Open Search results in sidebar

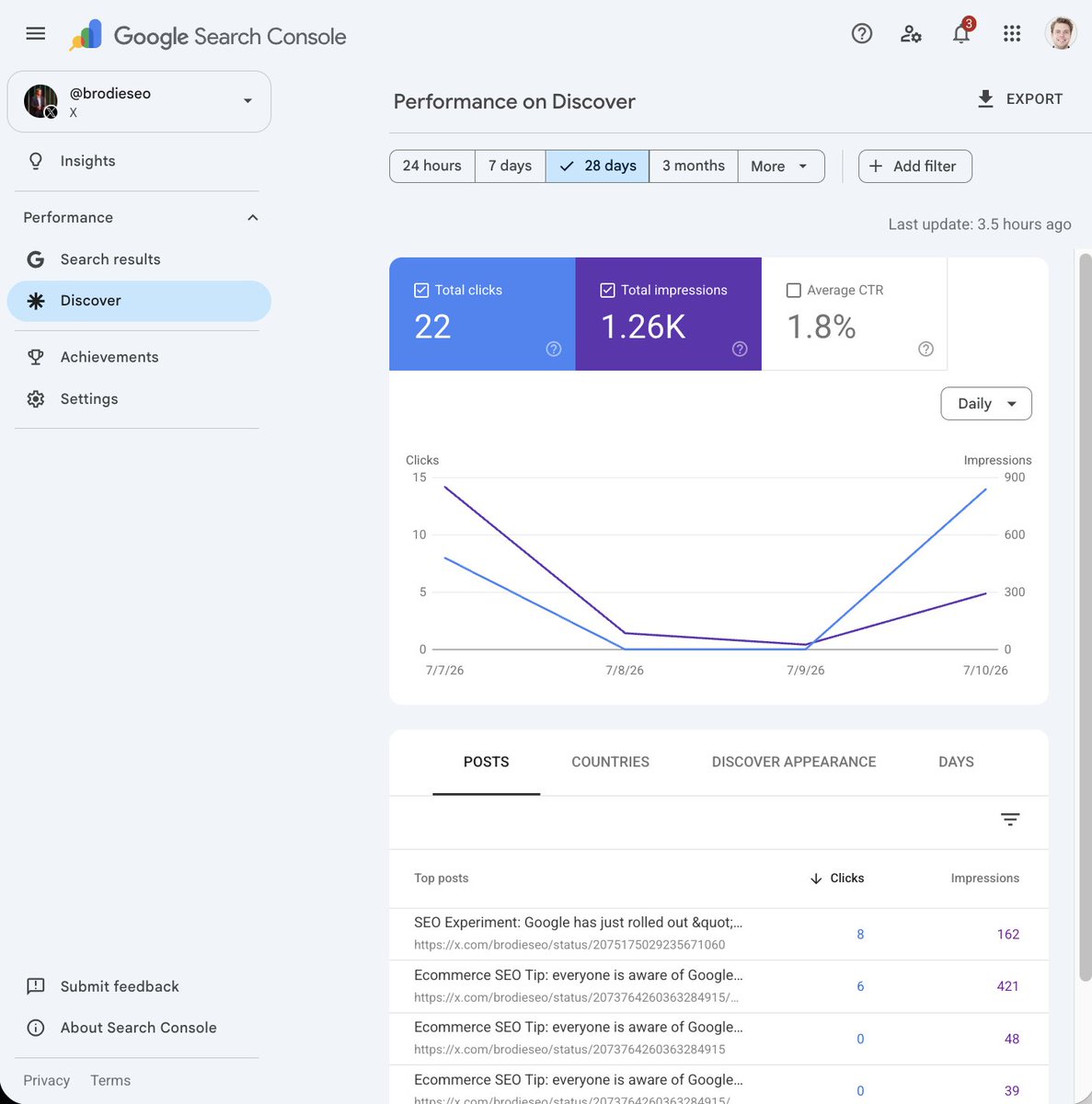[x=139, y=259]
